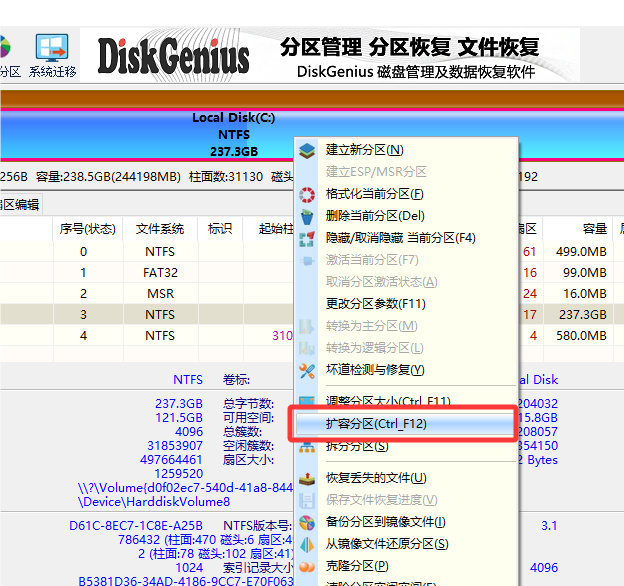Click the System Migration (系统迁移) toolbar icon
The width and height of the screenshot is (624, 586).
52,55
